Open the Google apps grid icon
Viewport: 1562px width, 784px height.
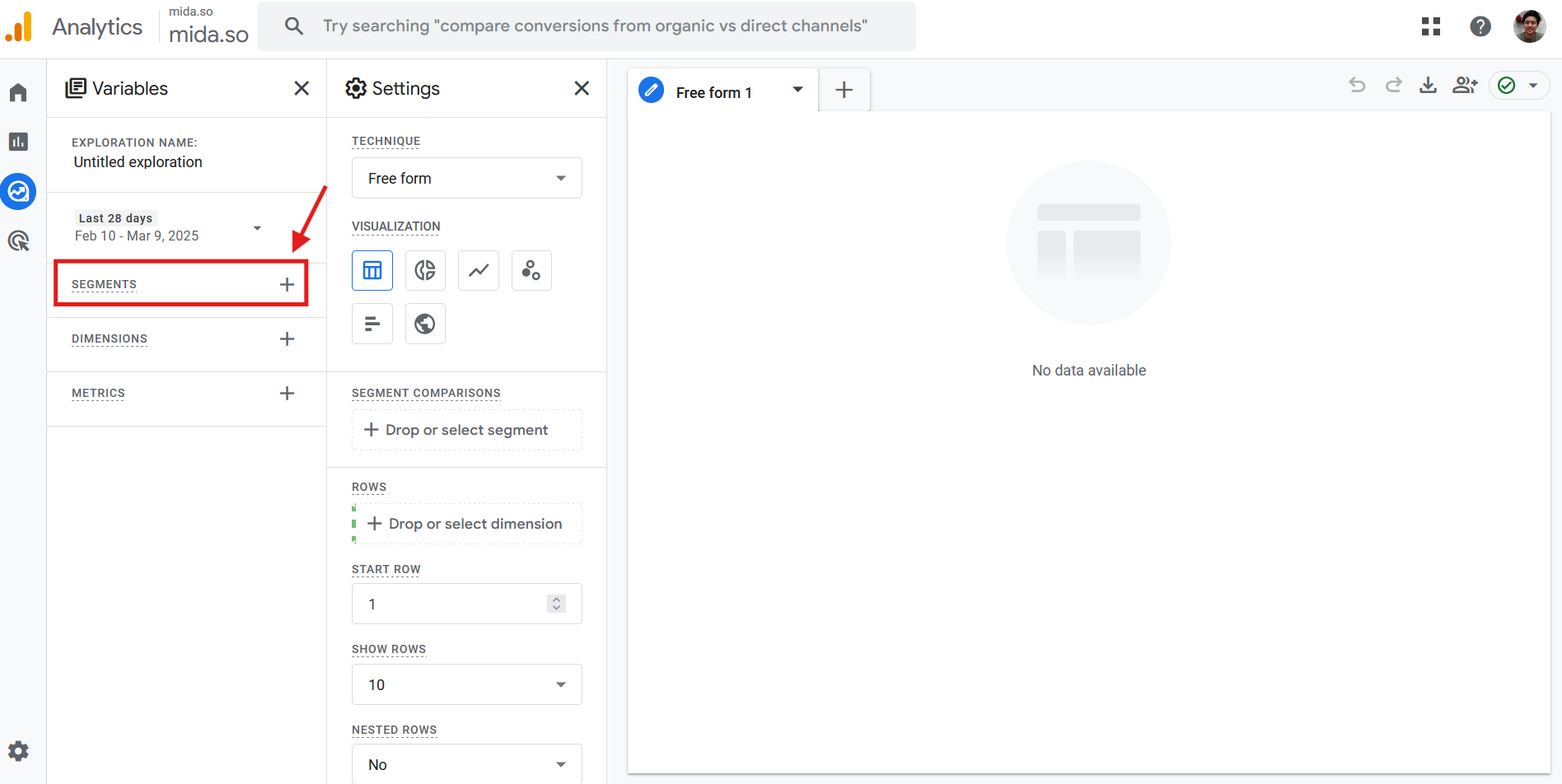(x=1431, y=26)
